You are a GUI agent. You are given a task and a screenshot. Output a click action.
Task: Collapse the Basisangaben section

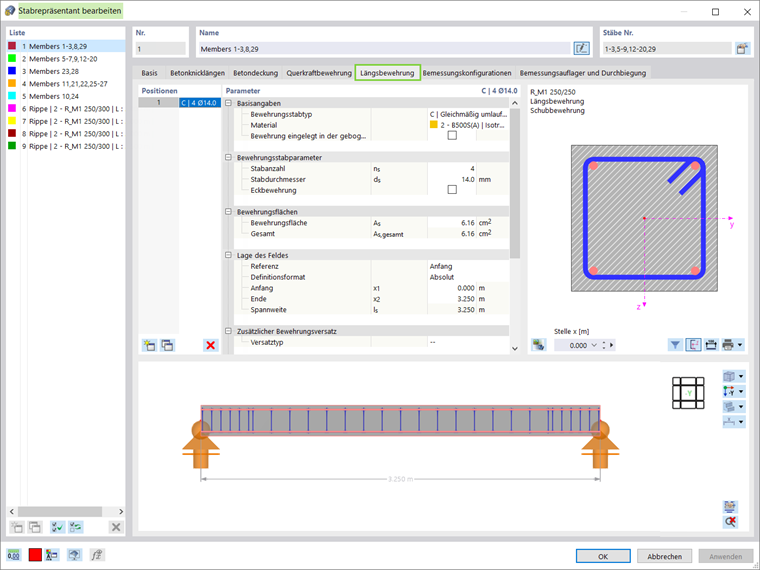pyautogui.click(x=228, y=103)
